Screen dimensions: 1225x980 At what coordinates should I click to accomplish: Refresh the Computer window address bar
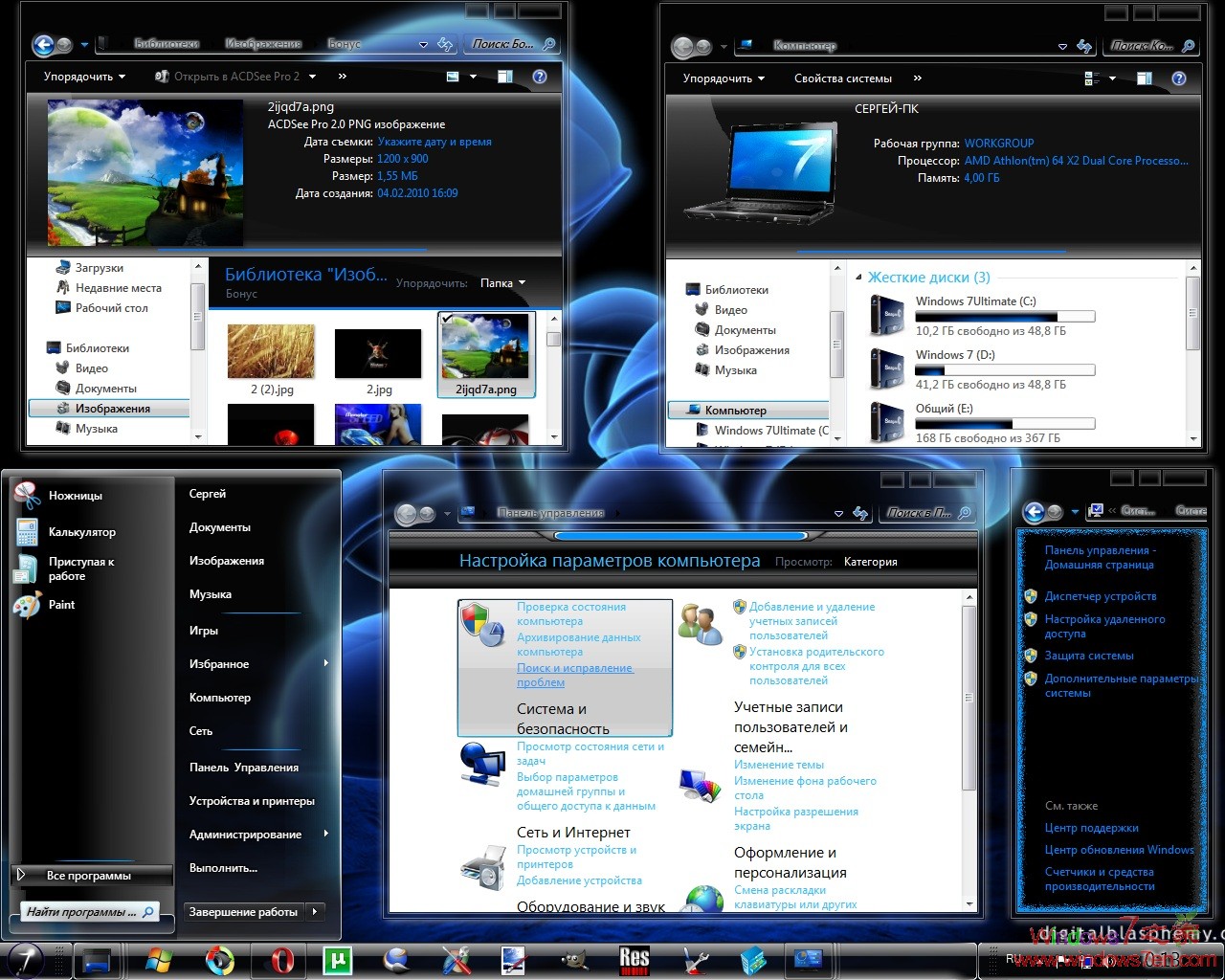[1084, 46]
